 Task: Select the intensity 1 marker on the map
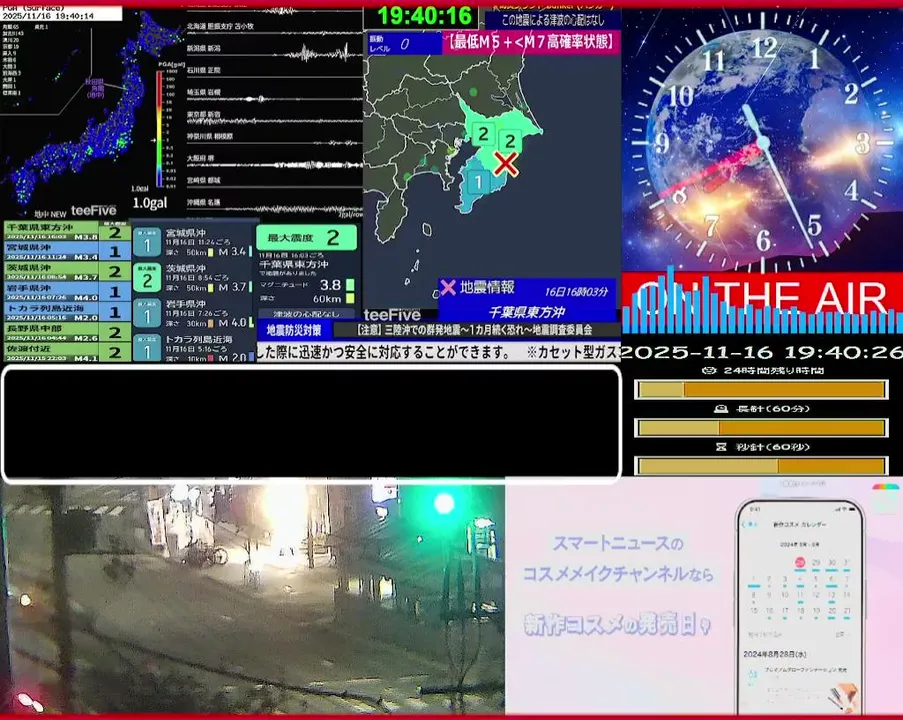(x=478, y=182)
